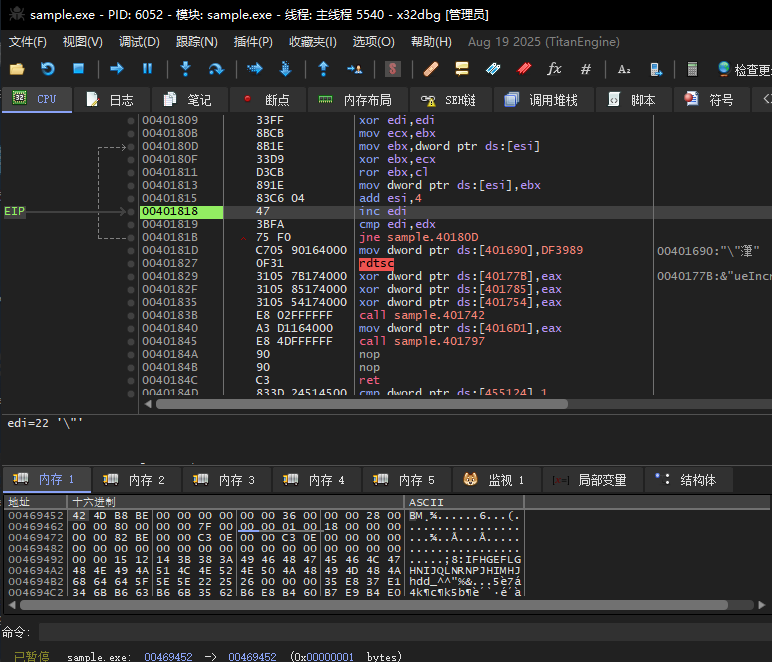The image size is (772, 662).
Task: Switch to the 日志 log tab
Action: coord(111,100)
